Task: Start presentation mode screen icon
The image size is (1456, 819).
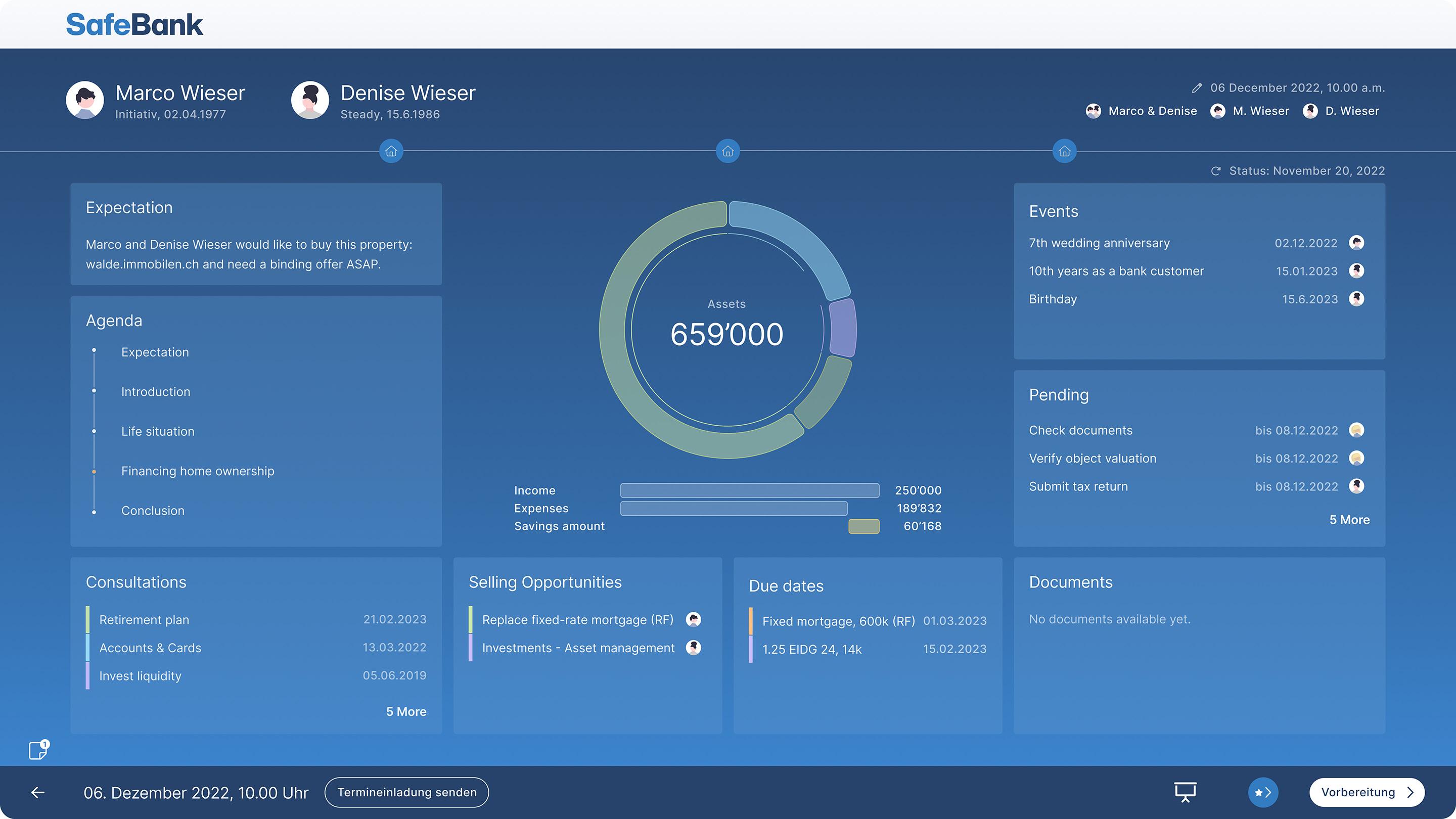Action: click(x=1185, y=792)
